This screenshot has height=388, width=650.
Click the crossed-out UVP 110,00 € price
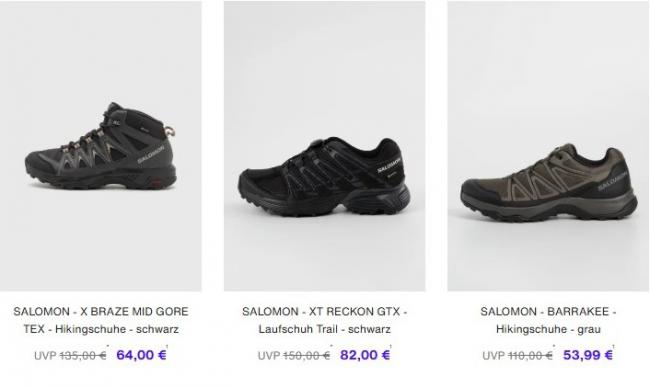click(x=517, y=356)
